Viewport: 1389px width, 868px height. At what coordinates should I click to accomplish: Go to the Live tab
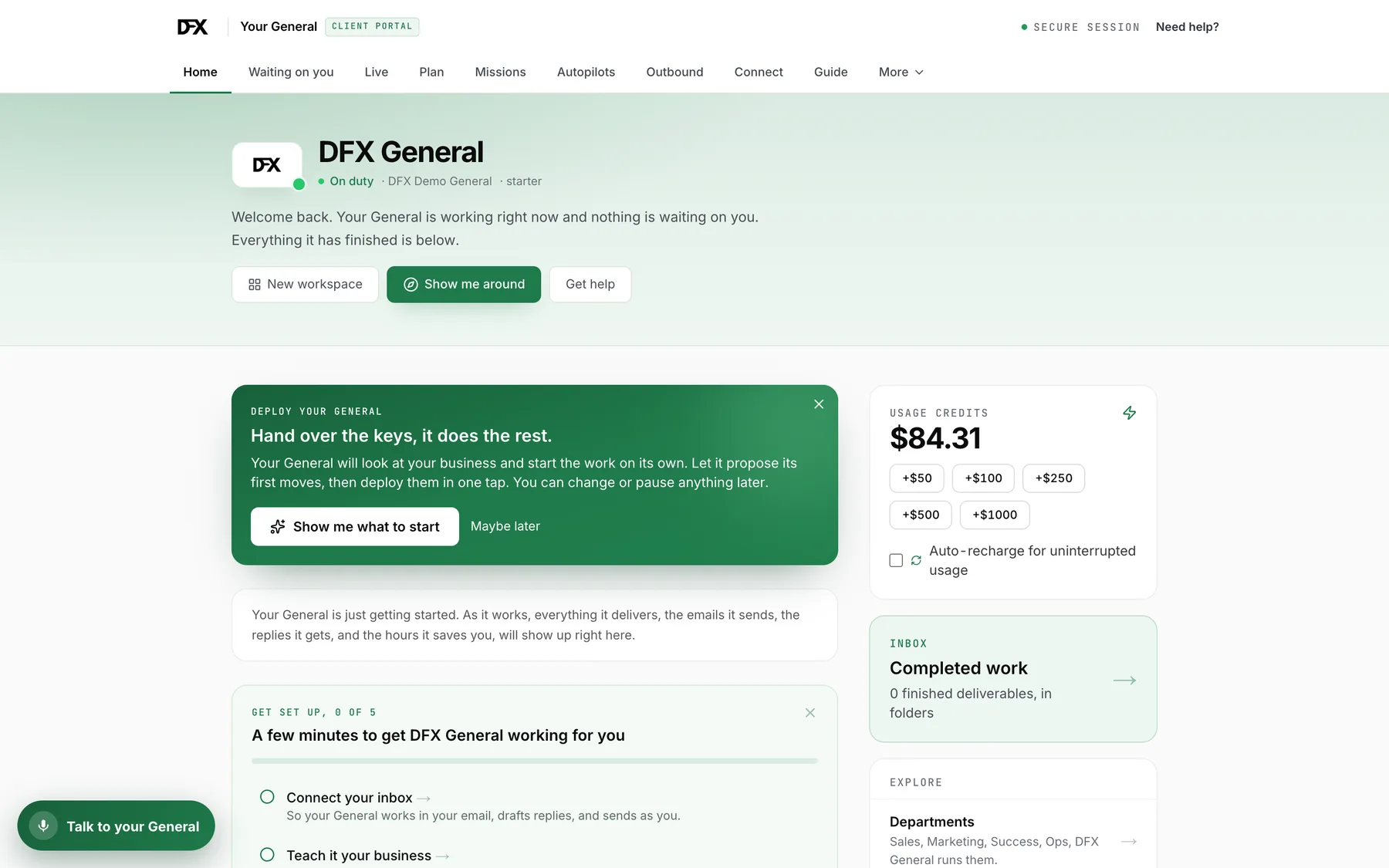(377, 72)
